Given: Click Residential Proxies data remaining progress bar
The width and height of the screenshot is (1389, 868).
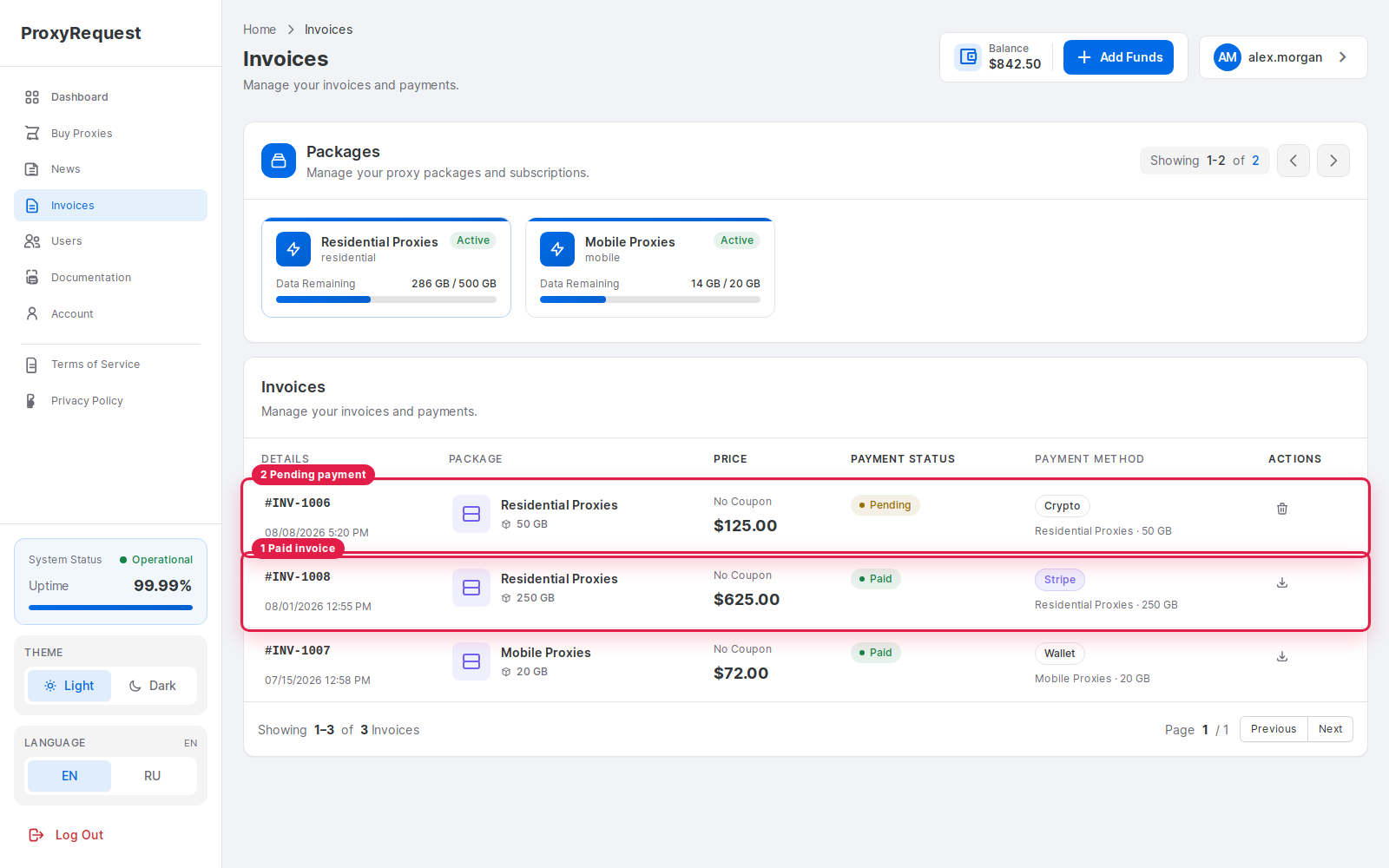Looking at the screenshot, I should tap(386, 299).
